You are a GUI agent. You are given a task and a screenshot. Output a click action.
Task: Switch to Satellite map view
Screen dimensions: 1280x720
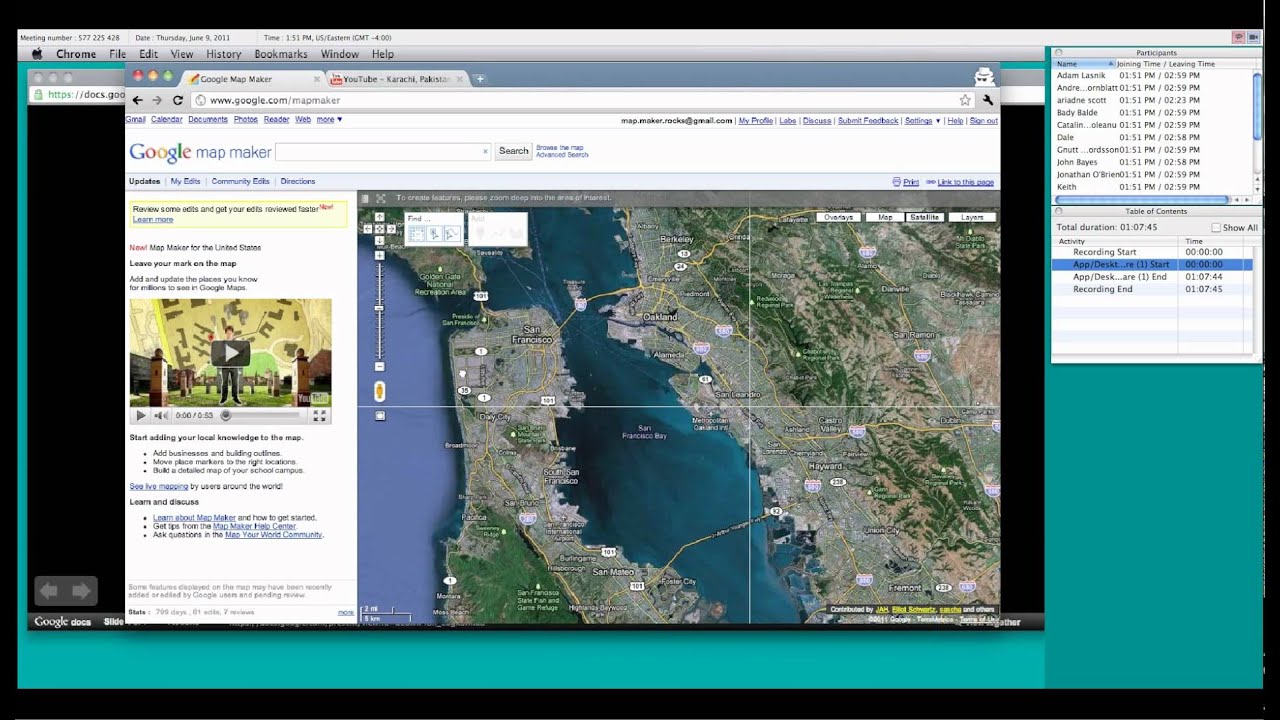[x=924, y=217]
